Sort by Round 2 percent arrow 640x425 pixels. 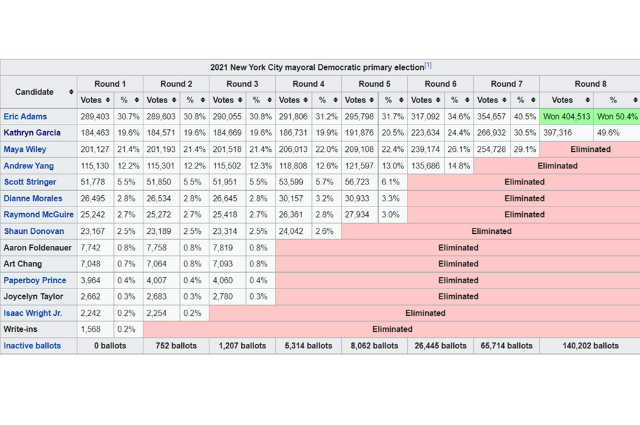pos(203,100)
